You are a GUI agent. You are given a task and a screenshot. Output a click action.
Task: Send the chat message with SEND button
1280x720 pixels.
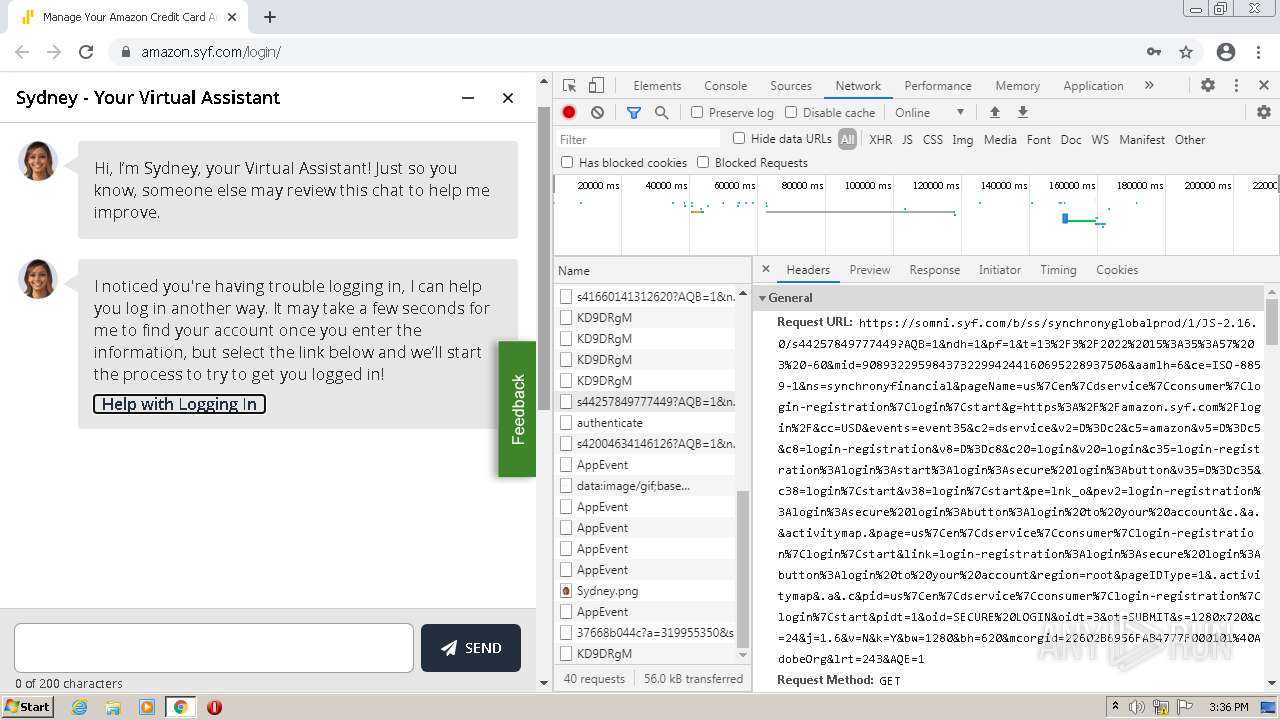coord(471,648)
